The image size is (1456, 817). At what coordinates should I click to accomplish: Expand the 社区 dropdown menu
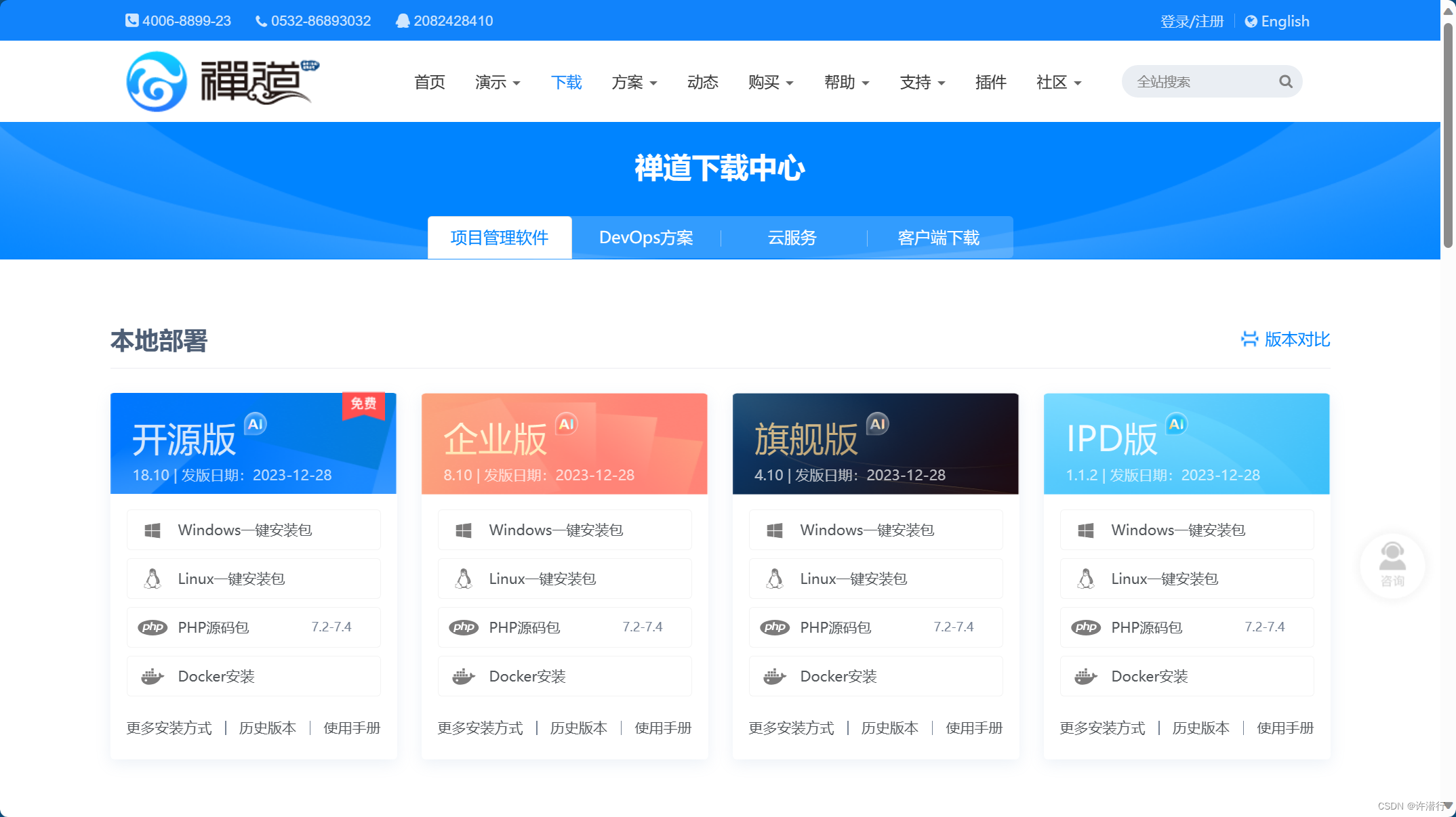tap(1059, 82)
